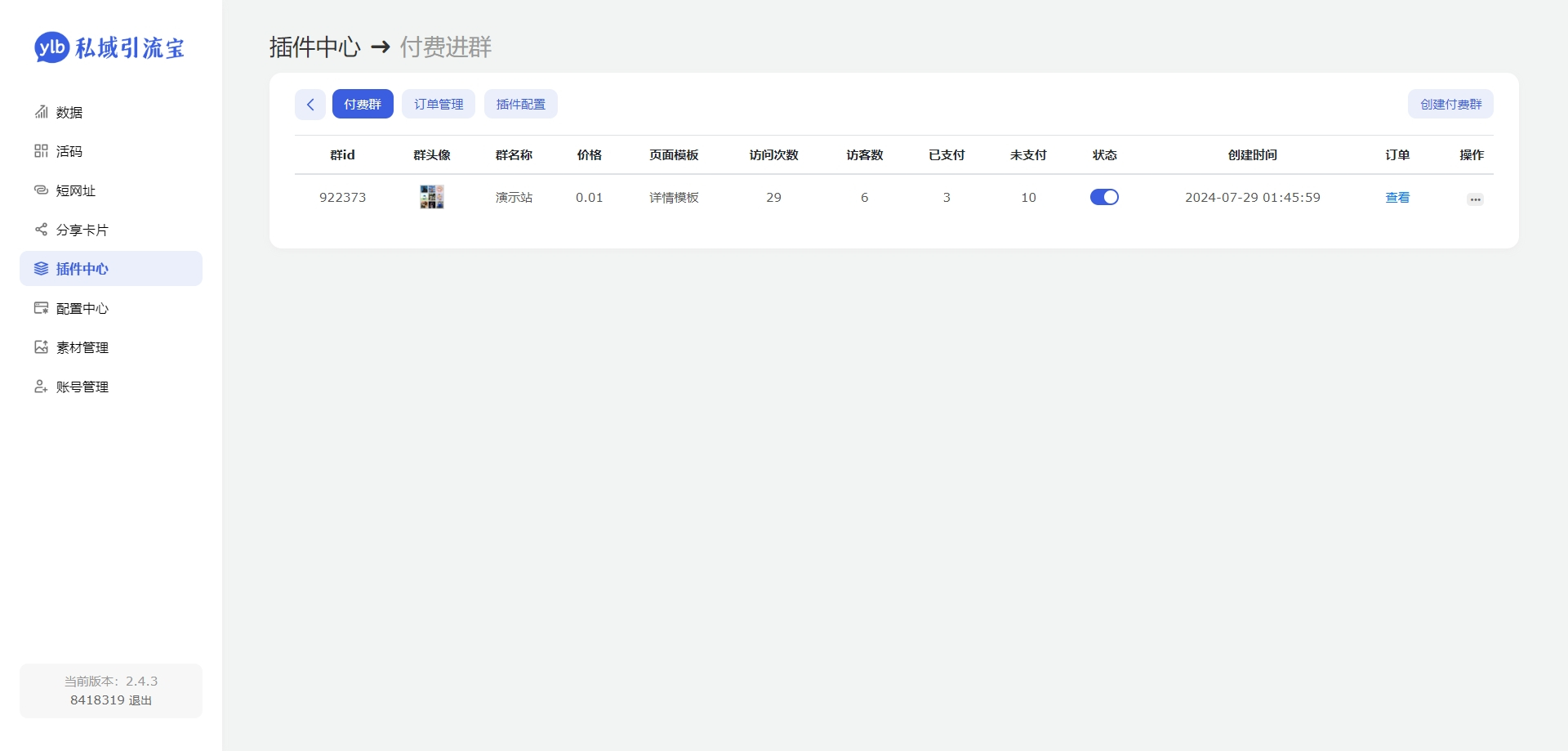Image resolution: width=1568 pixels, height=751 pixels.
Task: Select the 付费群 tab
Action: click(363, 104)
